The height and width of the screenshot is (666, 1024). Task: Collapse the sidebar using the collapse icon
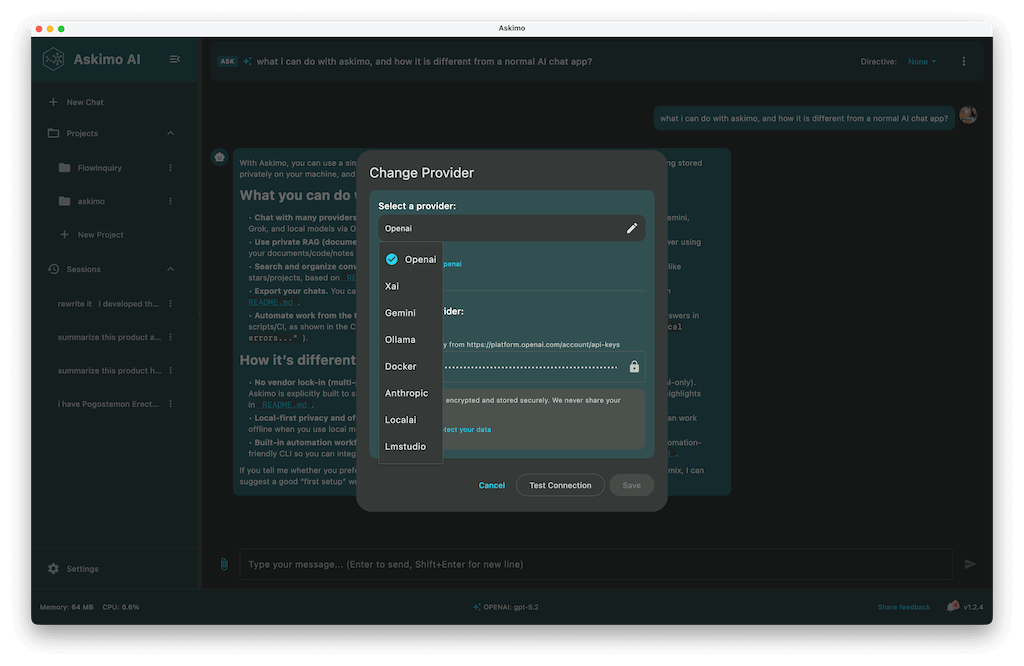[175, 59]
